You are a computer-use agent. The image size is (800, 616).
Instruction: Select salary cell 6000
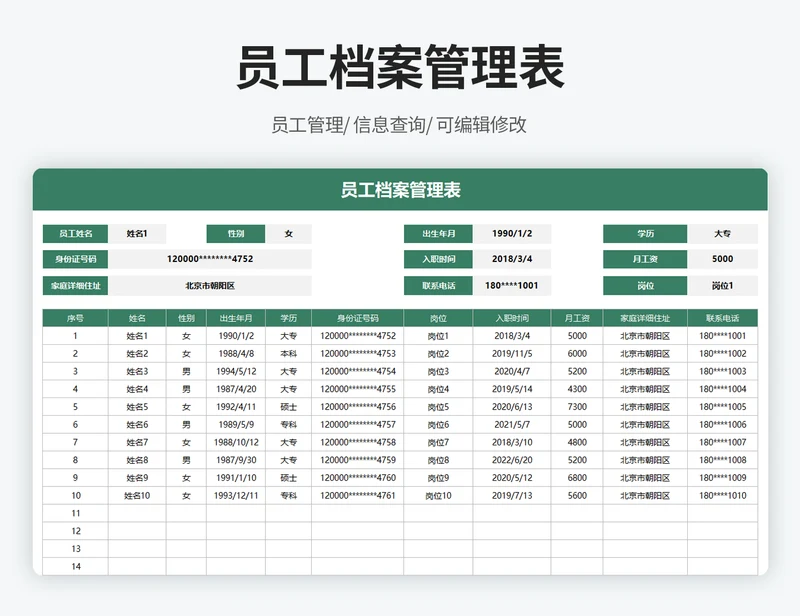[577, 354]
